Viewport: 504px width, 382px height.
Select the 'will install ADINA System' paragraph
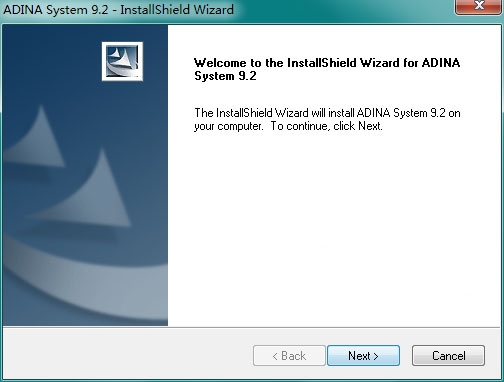(327, 119)
